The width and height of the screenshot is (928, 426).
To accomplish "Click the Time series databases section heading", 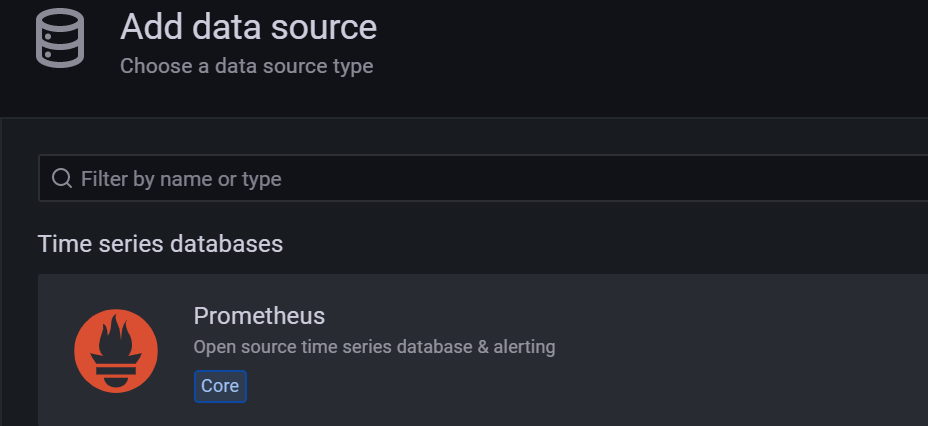I will click(x=160, y=243).
